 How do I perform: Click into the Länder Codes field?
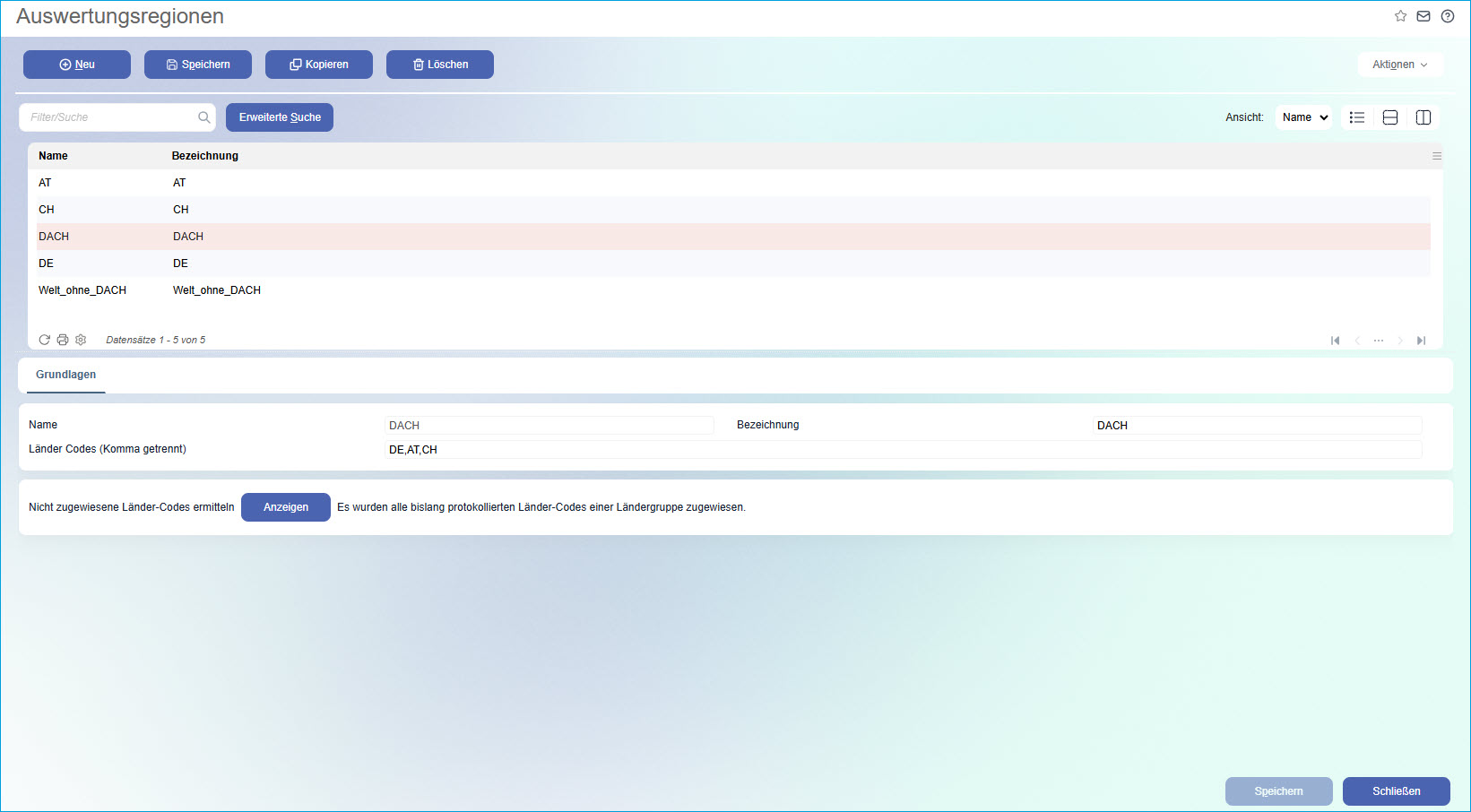tap(902, 450)
